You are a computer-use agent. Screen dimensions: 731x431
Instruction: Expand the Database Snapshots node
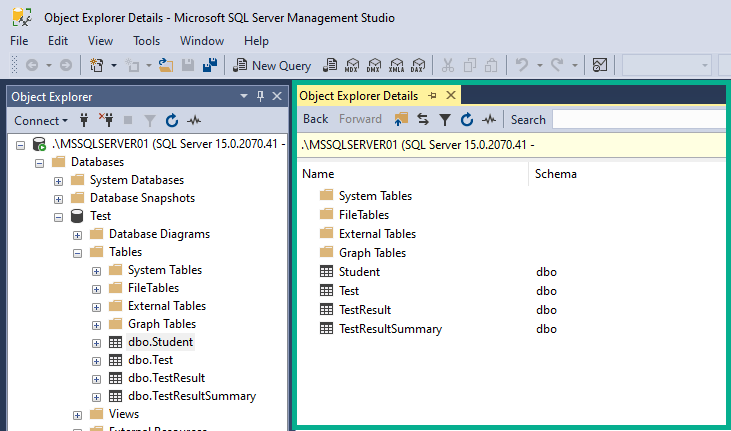coord(58,200)
